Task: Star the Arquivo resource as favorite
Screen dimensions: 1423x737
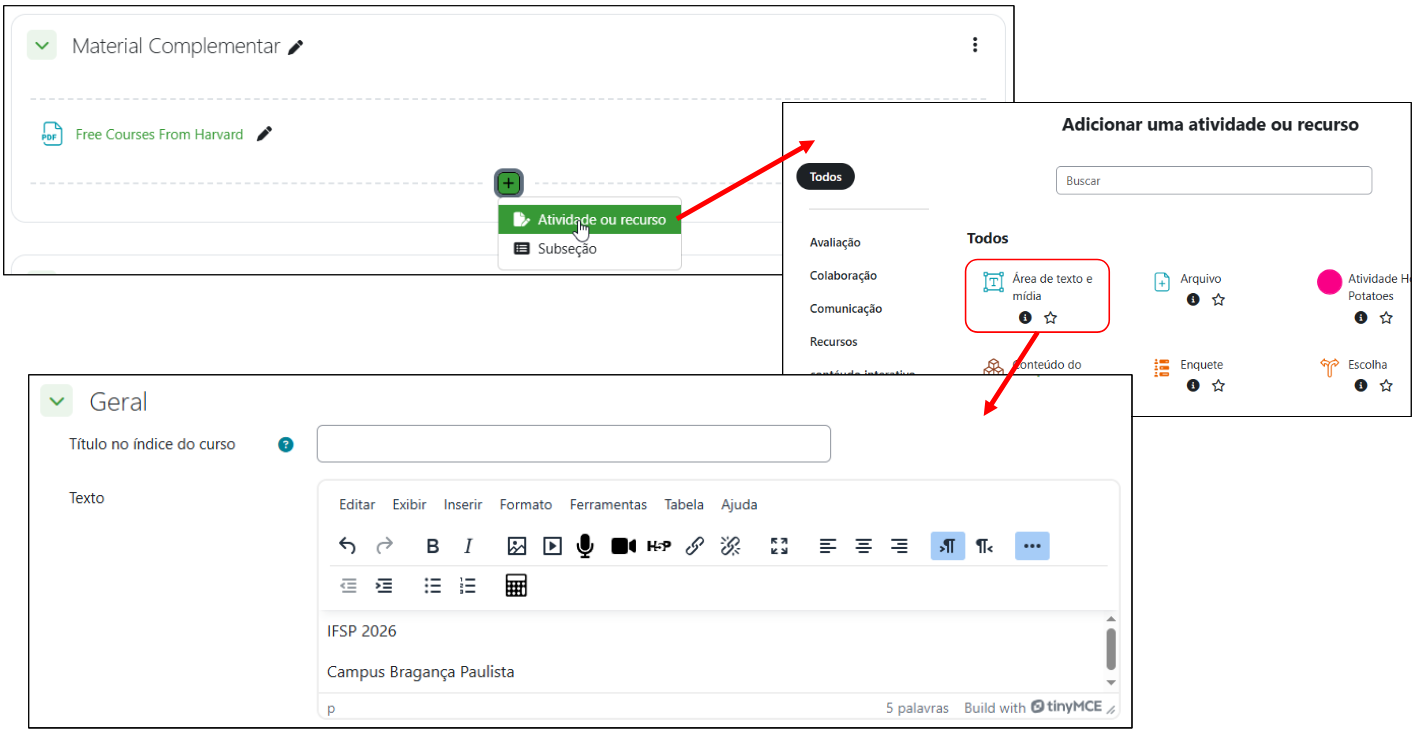Action: [x=1218, y=300]
